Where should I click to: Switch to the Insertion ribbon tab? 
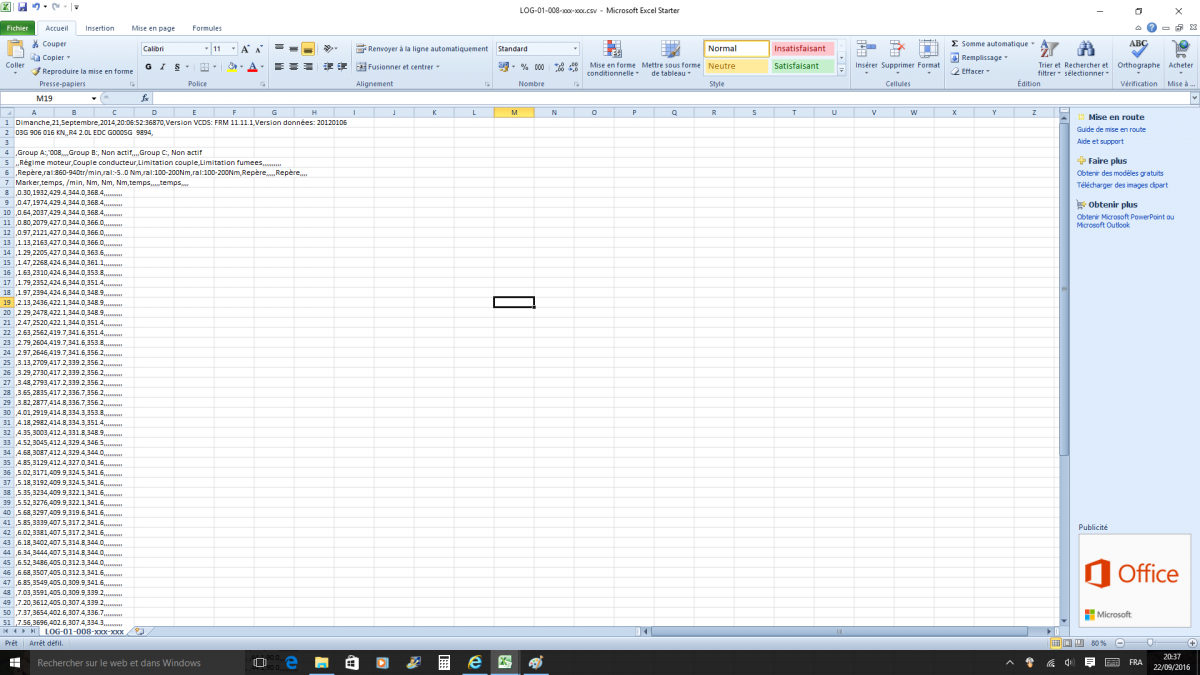[100, 28]
